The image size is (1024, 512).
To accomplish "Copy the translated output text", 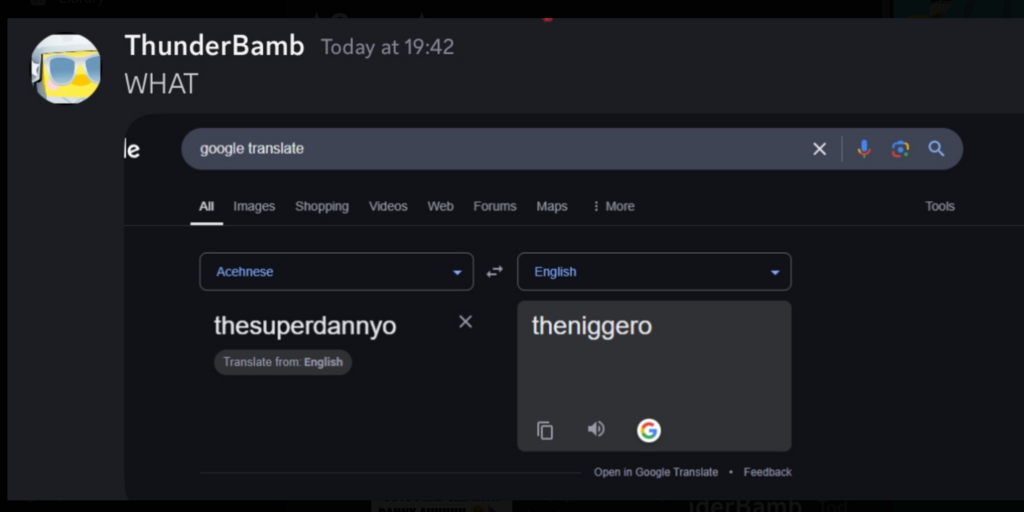I will (545, 430).
